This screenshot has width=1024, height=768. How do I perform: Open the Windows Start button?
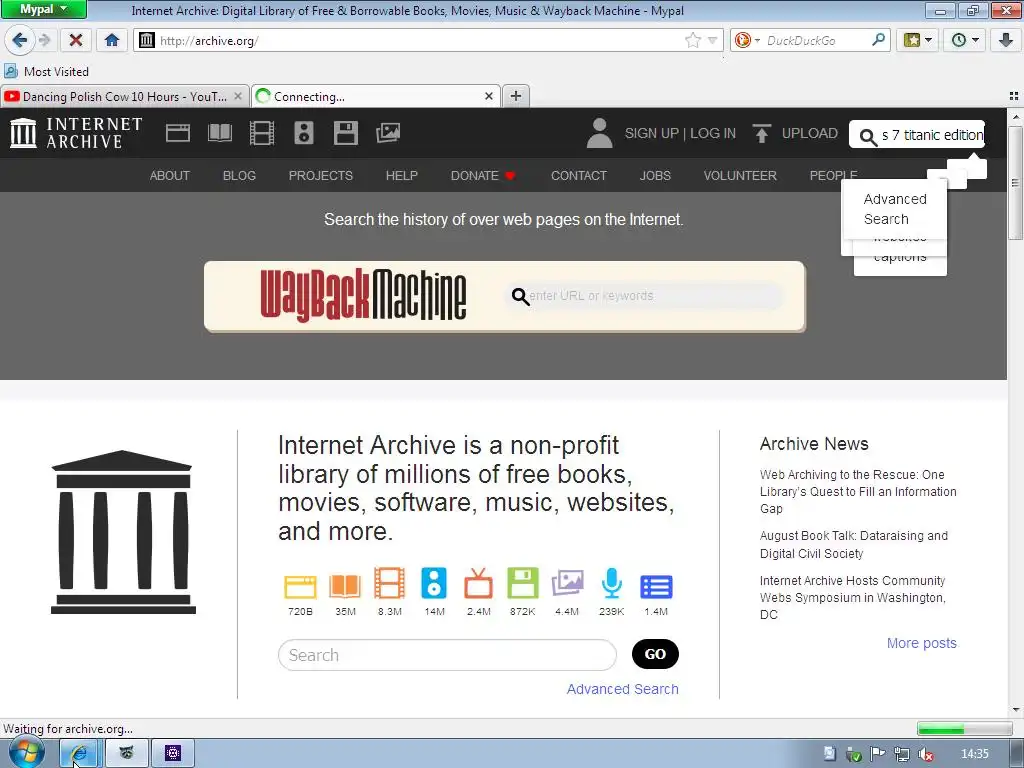(26, 753)
